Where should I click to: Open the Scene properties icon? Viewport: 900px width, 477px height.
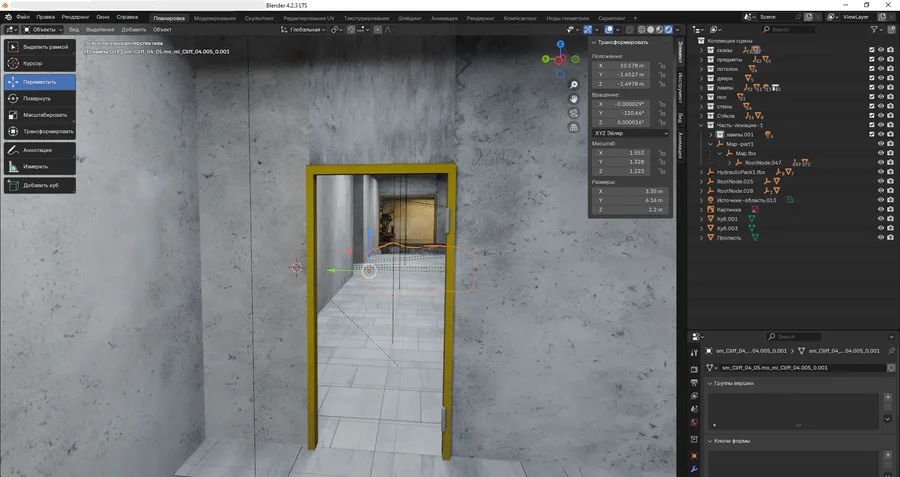694,409
